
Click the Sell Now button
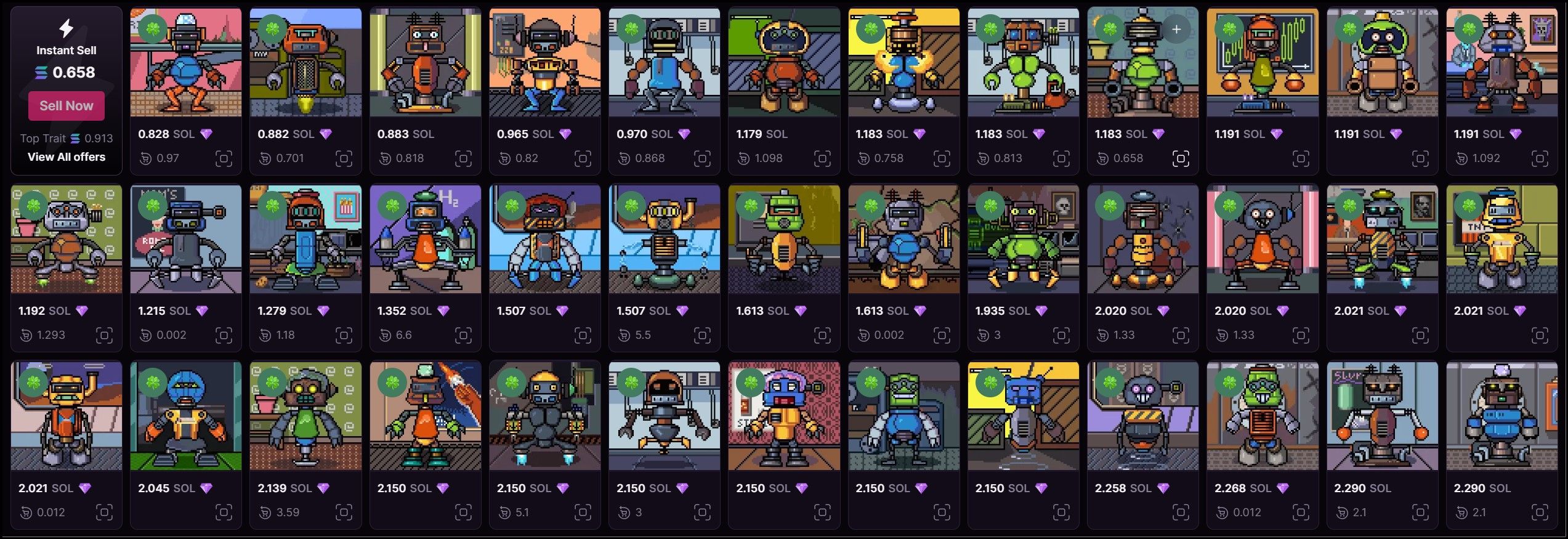click(x=66, y=106)
